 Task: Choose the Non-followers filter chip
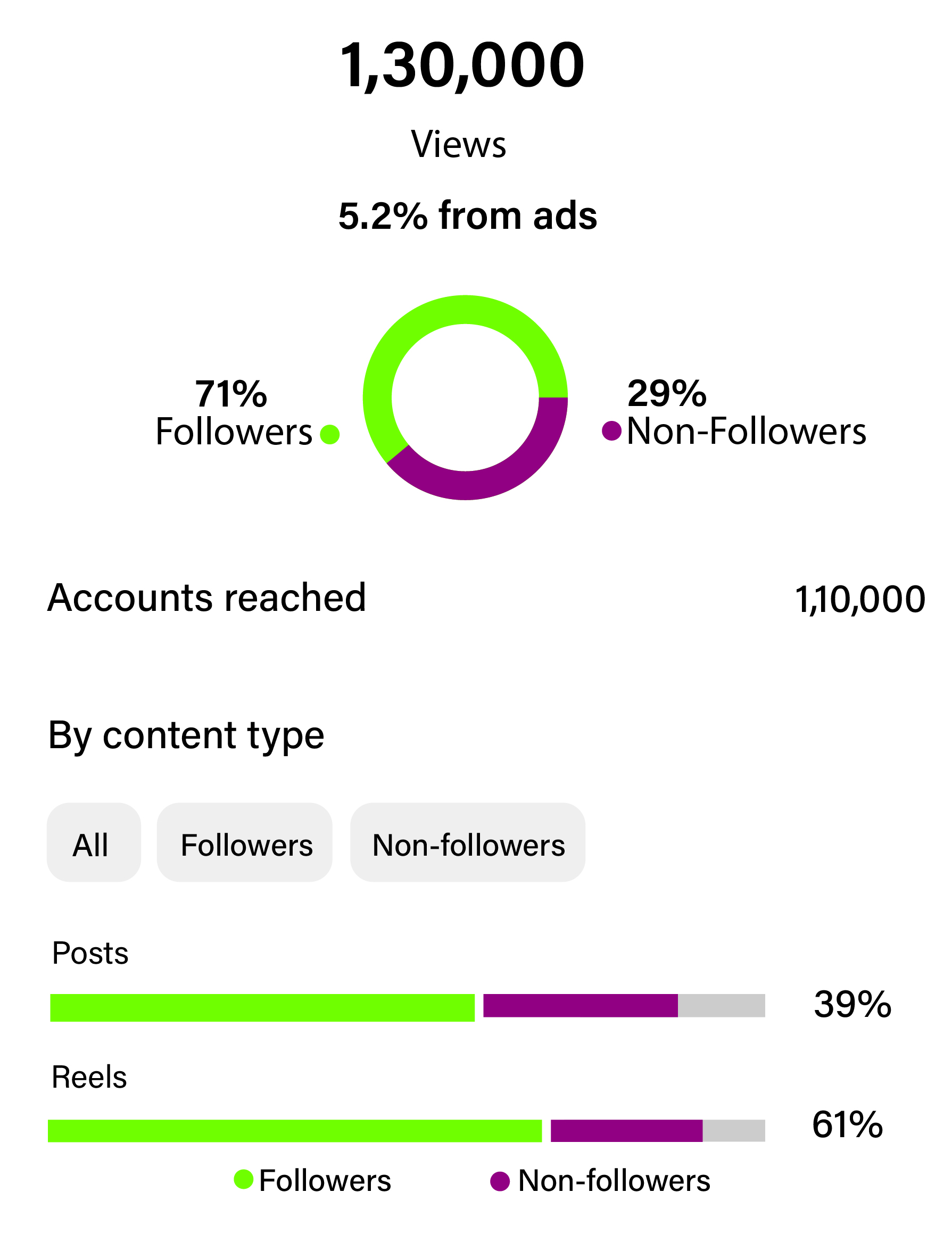[468, 842]
